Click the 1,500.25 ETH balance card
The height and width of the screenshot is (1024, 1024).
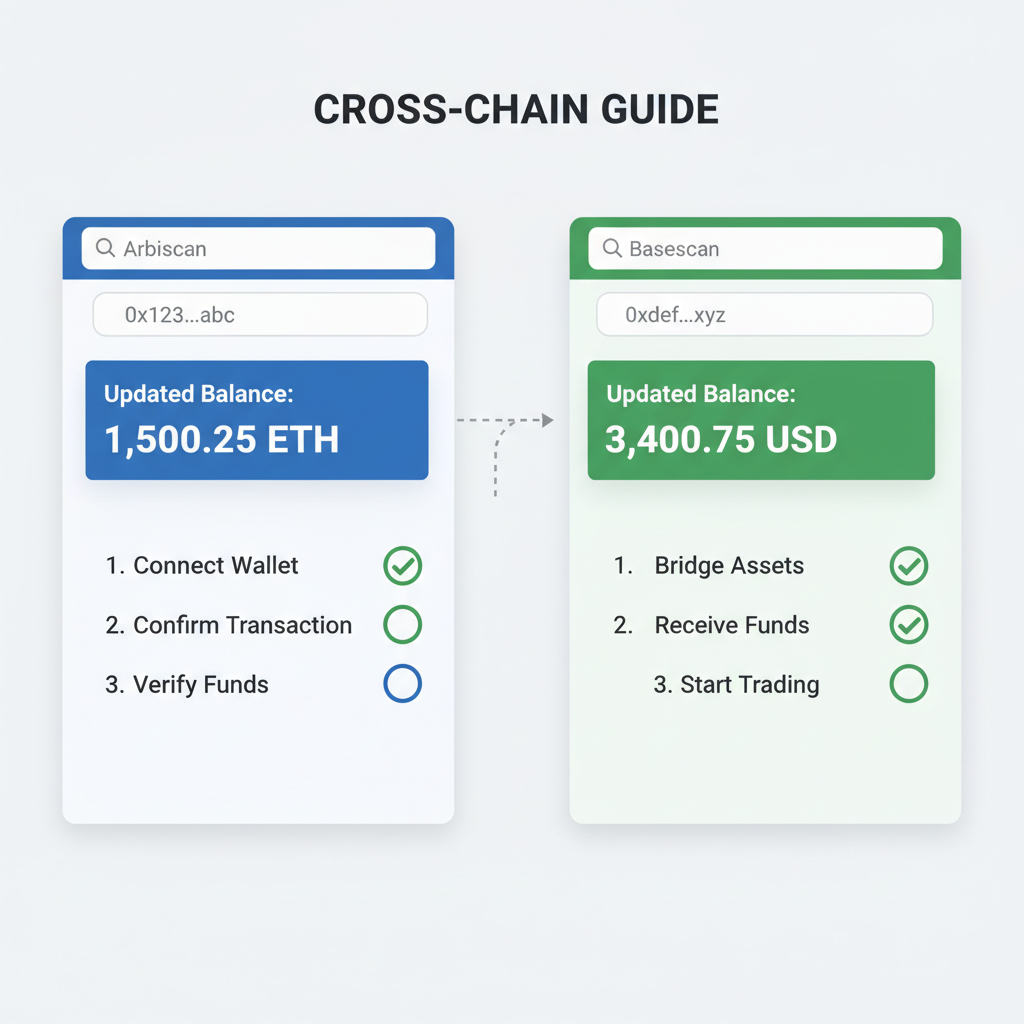(257, 420)
